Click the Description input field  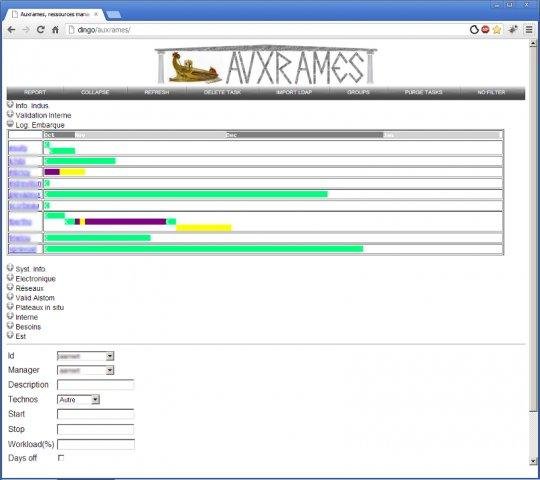pyautogui.click(x=96, y=385)
